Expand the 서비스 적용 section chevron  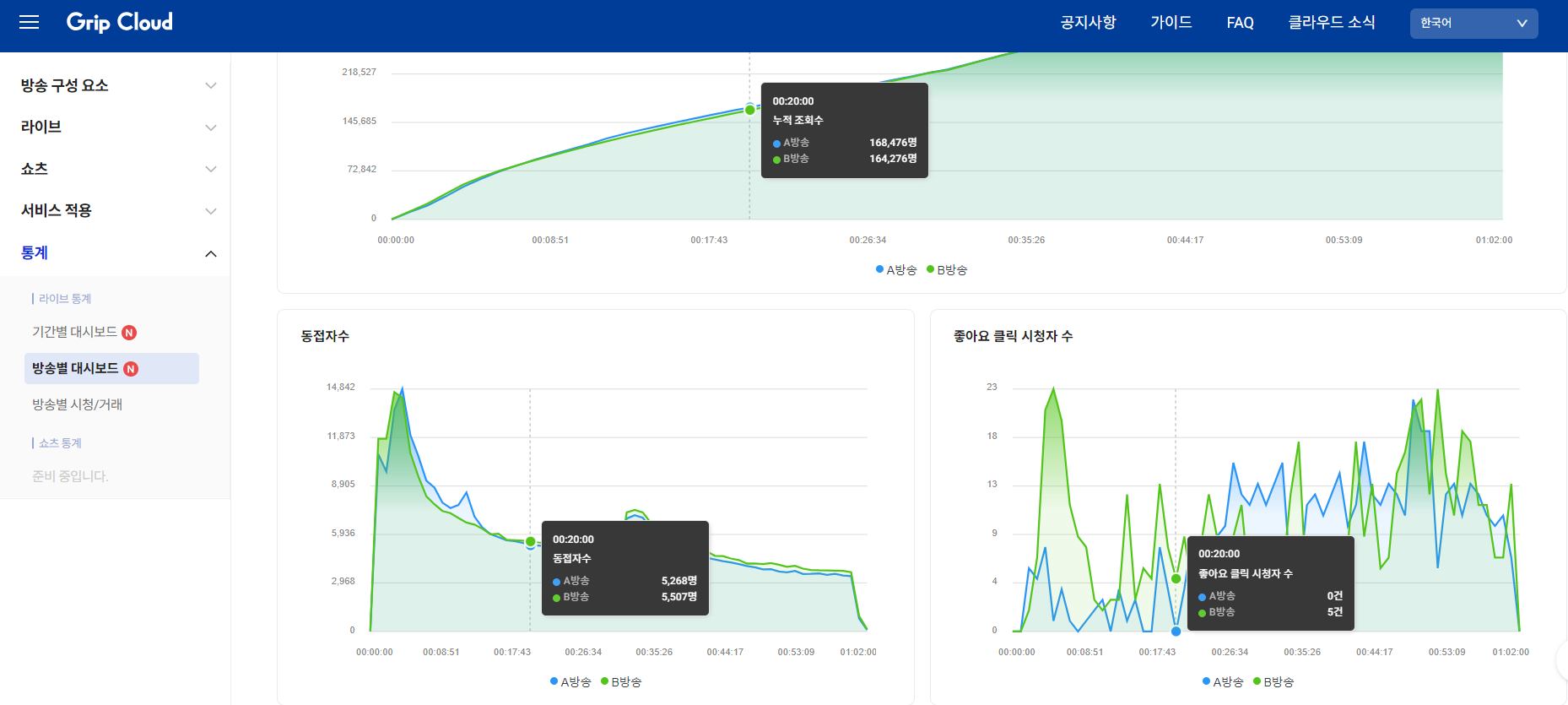click(x=211, y=211)
